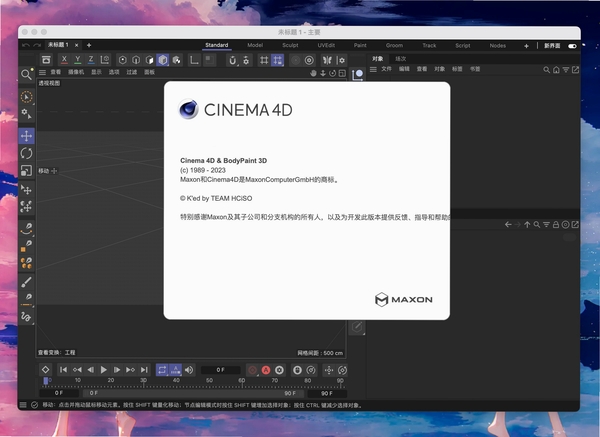Click the up arrow in Attribute Manager
600x437 pixels.
tap(527, 225)
